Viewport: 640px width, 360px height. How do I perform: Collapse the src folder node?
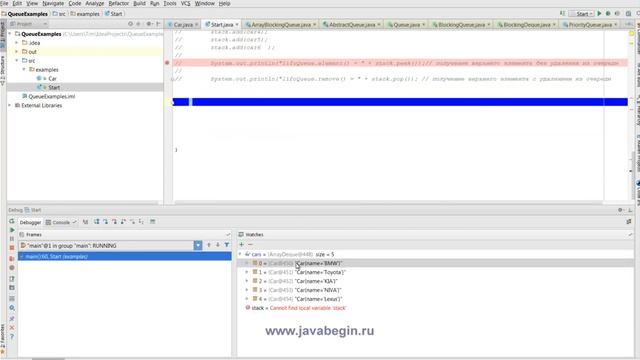17,61
